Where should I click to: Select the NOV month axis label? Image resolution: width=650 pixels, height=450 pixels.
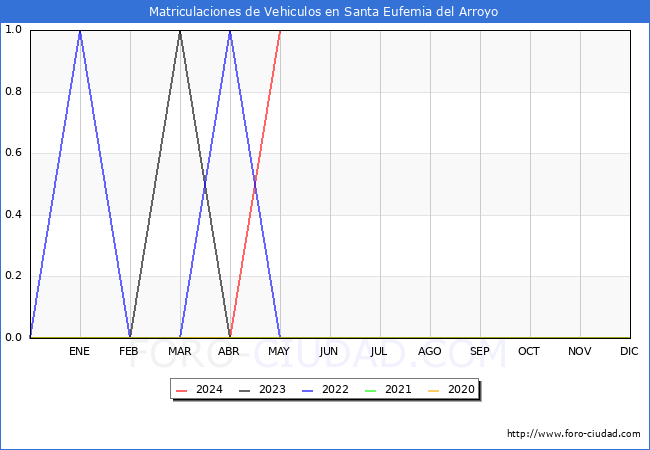tap(580, 351)
